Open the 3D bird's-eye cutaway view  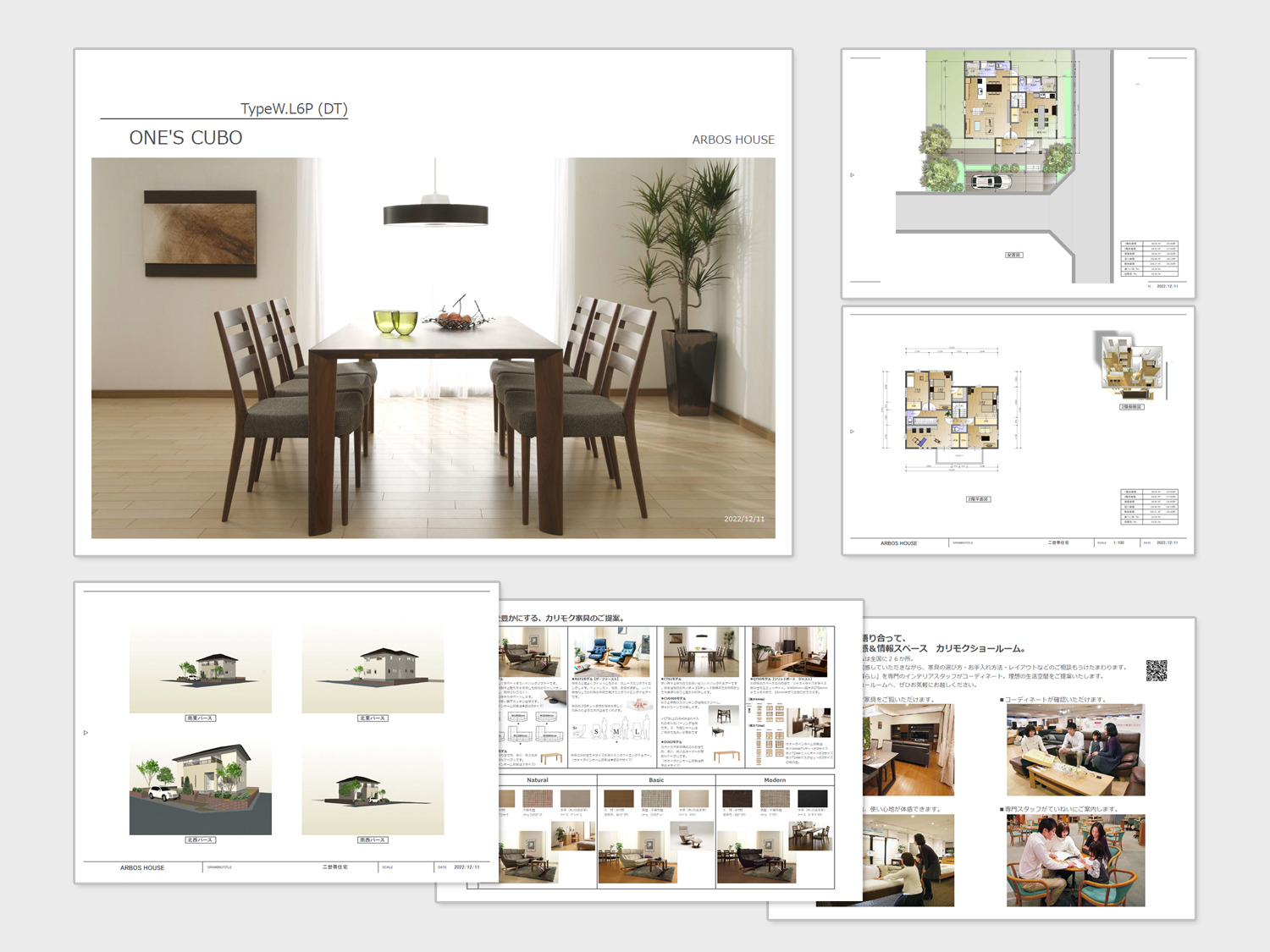point(1131,365)
